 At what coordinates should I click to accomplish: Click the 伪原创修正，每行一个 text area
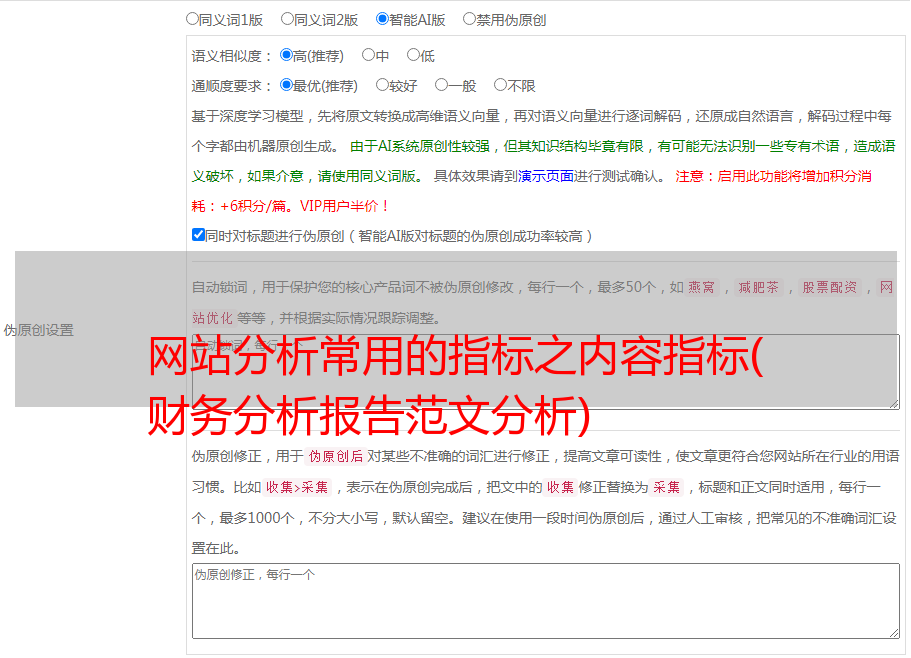[x=546, y=601]
